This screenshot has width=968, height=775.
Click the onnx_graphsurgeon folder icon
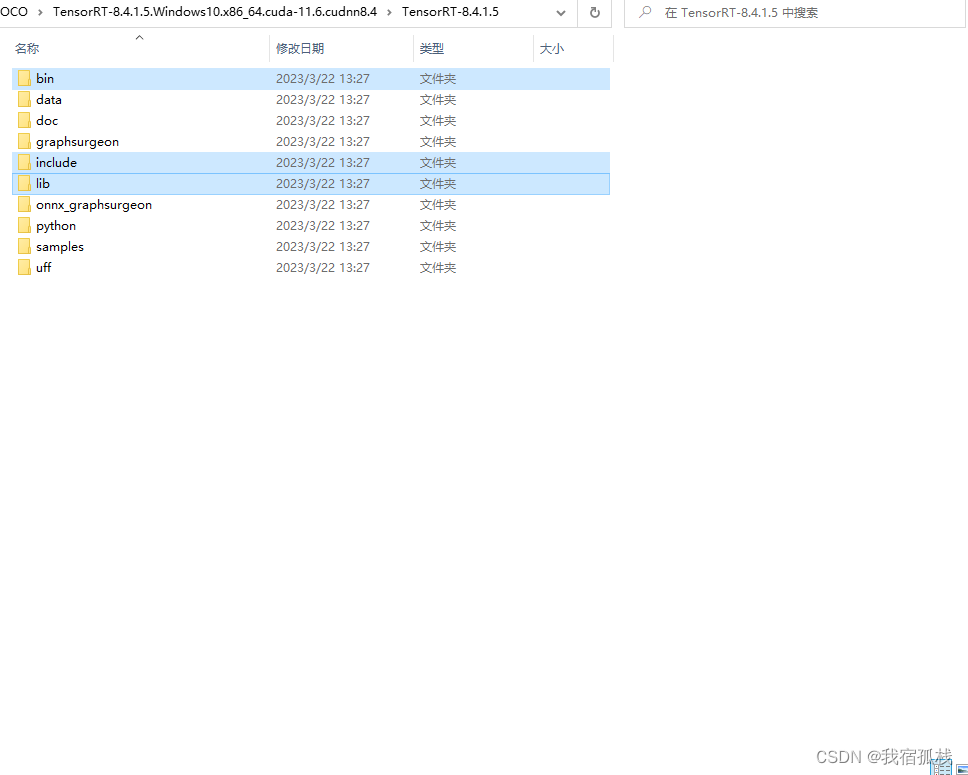(x=24, y=204)
